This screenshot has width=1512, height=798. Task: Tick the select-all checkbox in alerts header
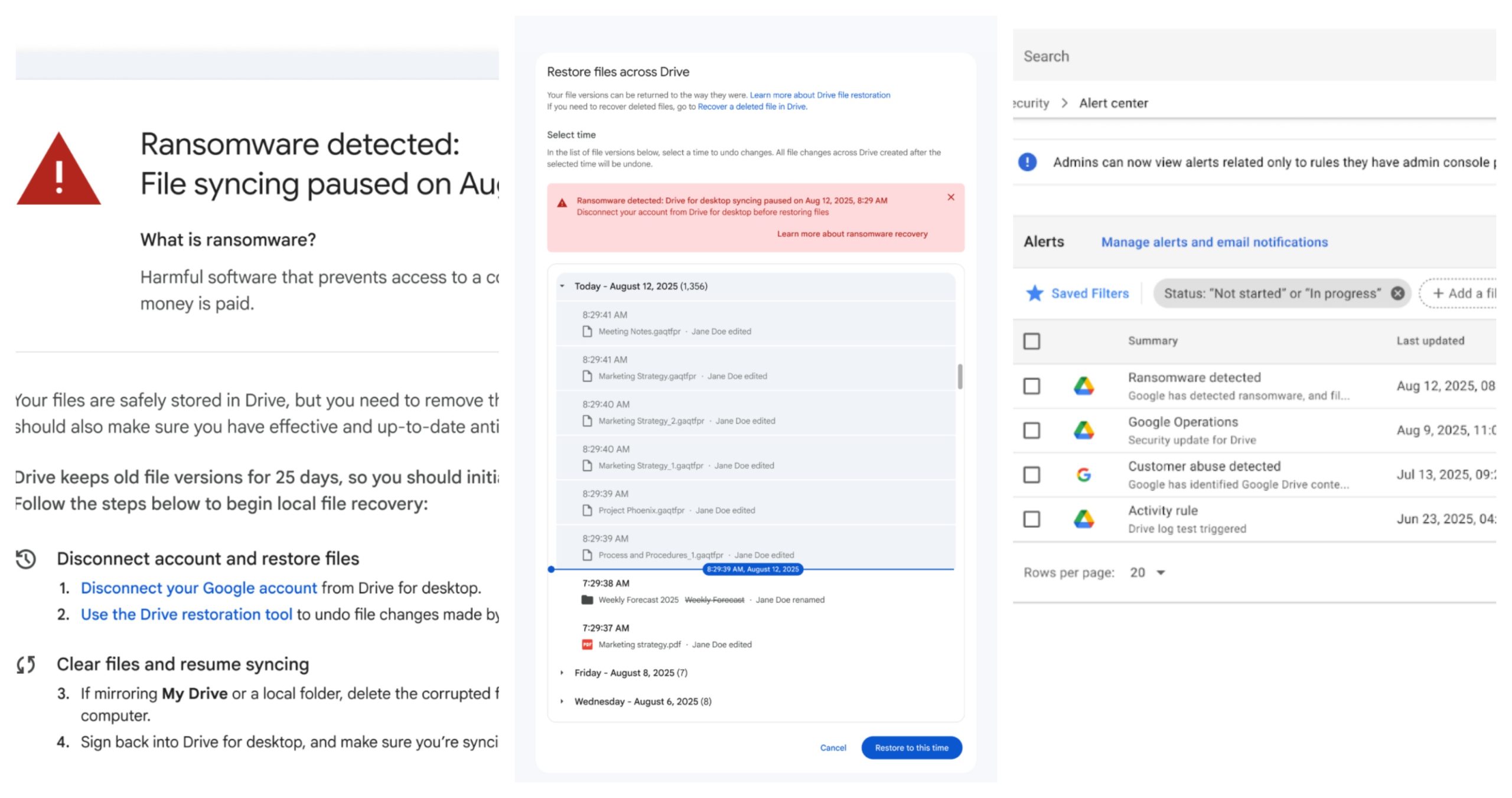click(1031, 341)
